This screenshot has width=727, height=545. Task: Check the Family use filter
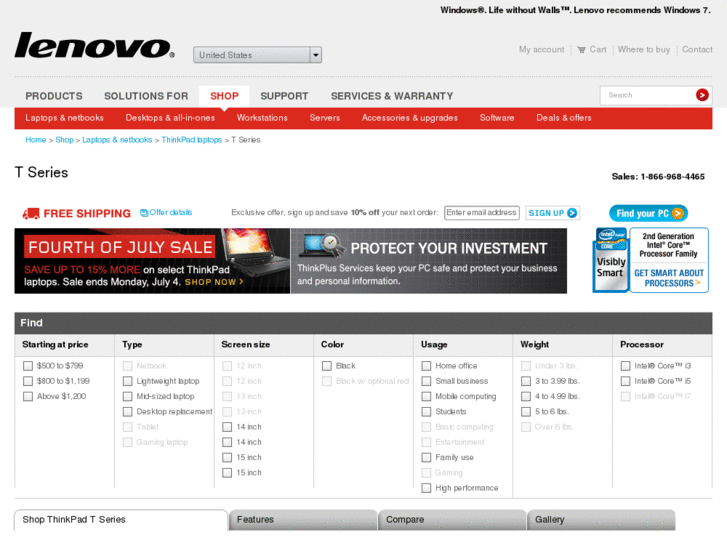click(426, 458)
